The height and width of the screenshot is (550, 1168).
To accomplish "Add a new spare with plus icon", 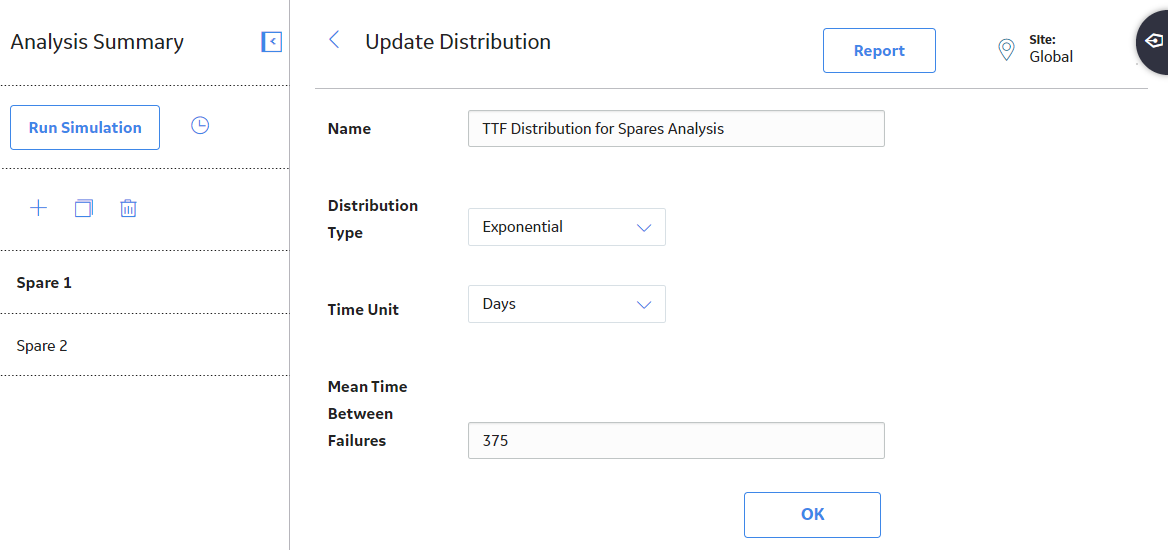I will pos(38,208).
